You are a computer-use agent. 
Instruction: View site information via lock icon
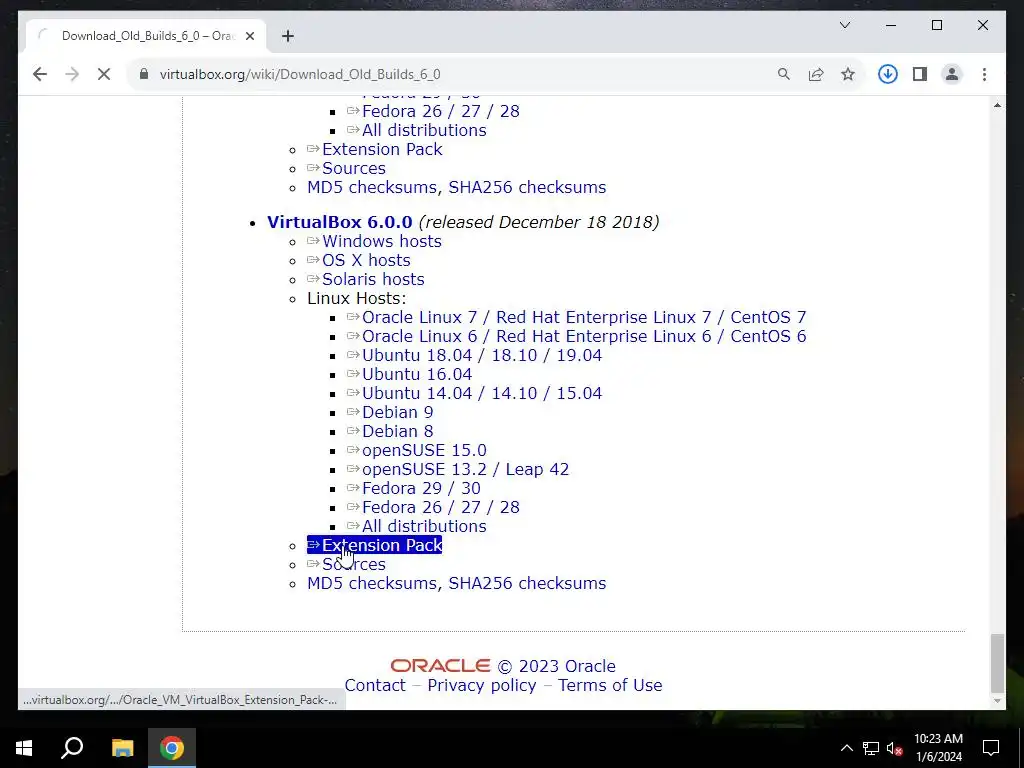(144, 74)
